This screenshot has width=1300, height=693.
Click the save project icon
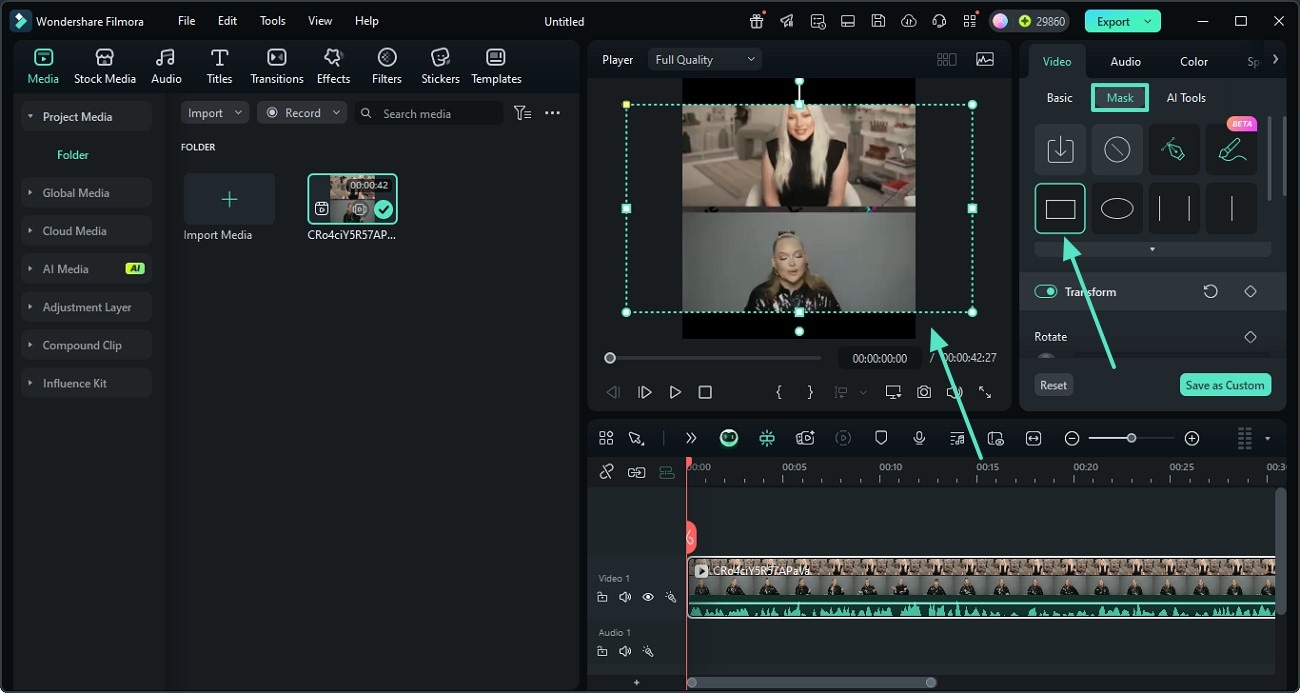(878, 21)
